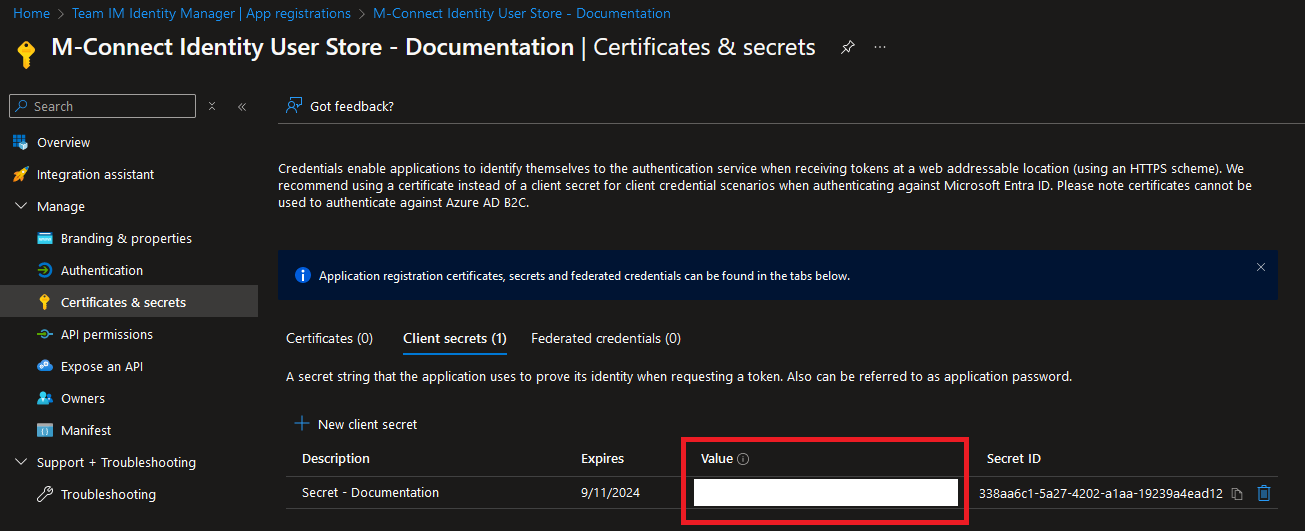The height and width of the screenshot is (531, 1305).
Task: Collapse the Manage section
Action: click(20, 206)
